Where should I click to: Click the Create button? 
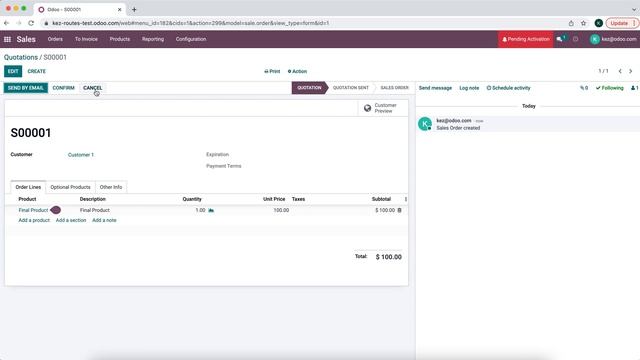37,71
